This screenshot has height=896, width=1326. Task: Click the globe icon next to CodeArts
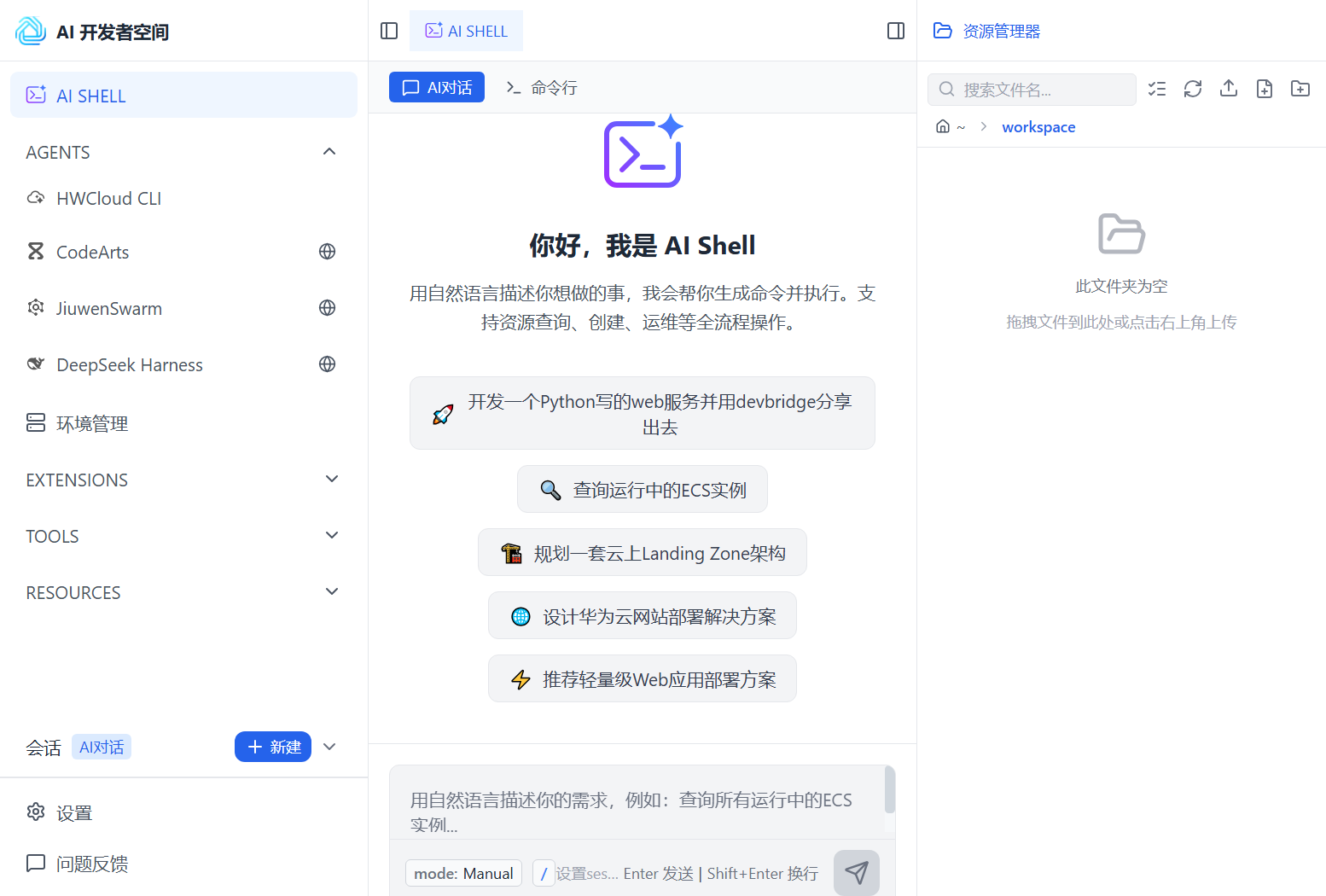point(327,251)
